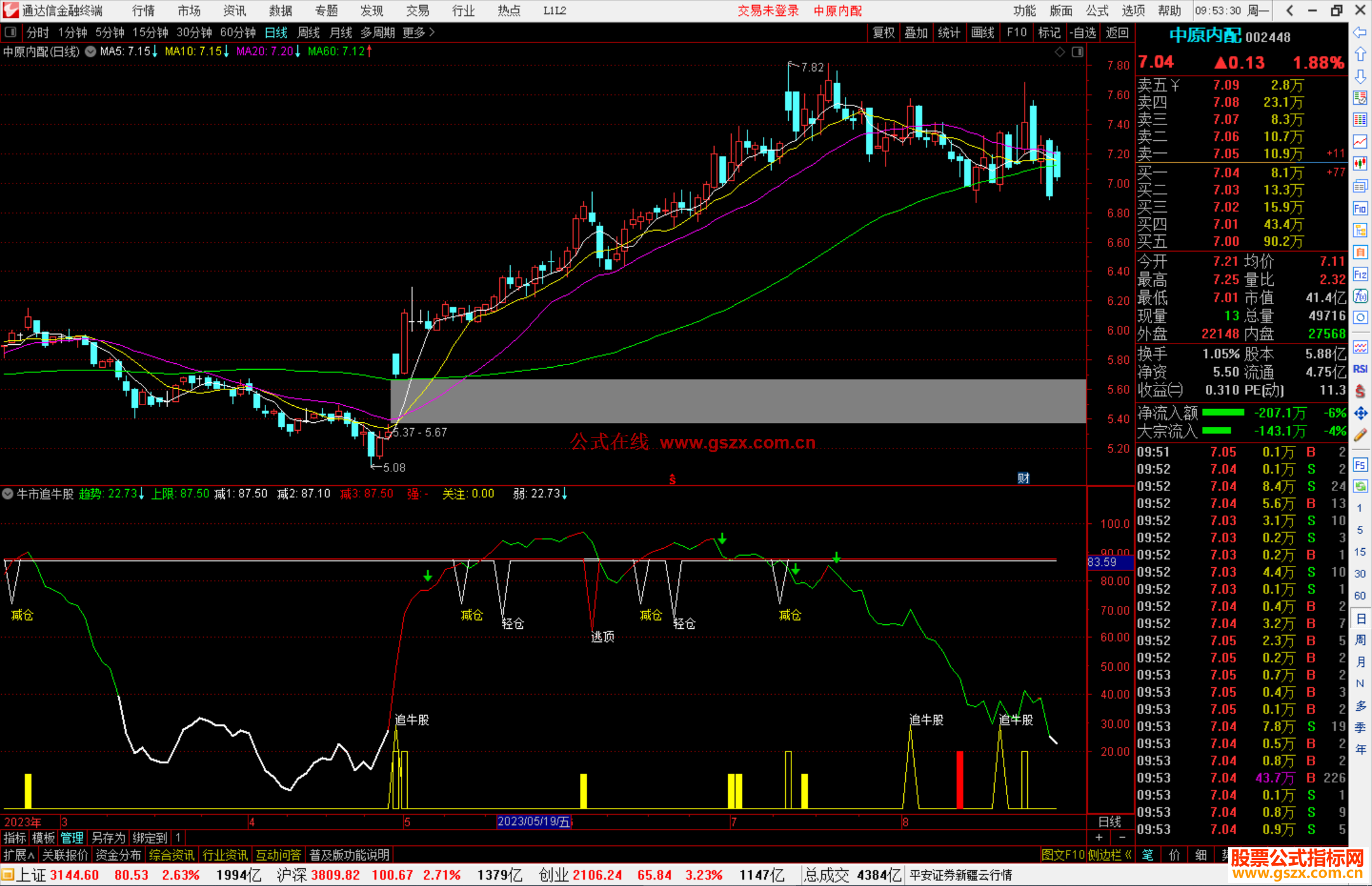
Task: Click the RSI indicator sidebar icon
Action: click(1360, 369)
